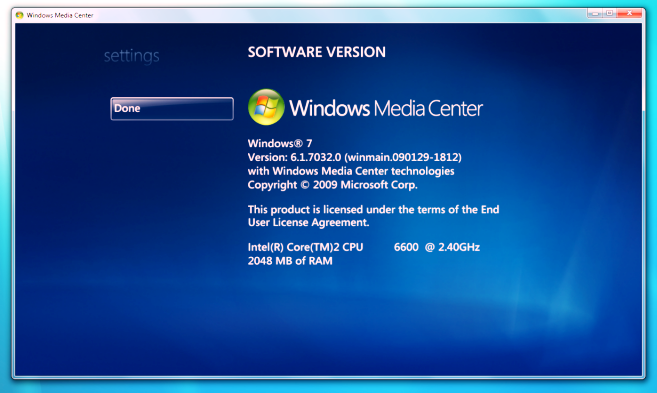Click 'Copyright © 2009 Microsoft Corp.' line
The width and height of the screenshot is (657, 393).
tap(333, 185)
